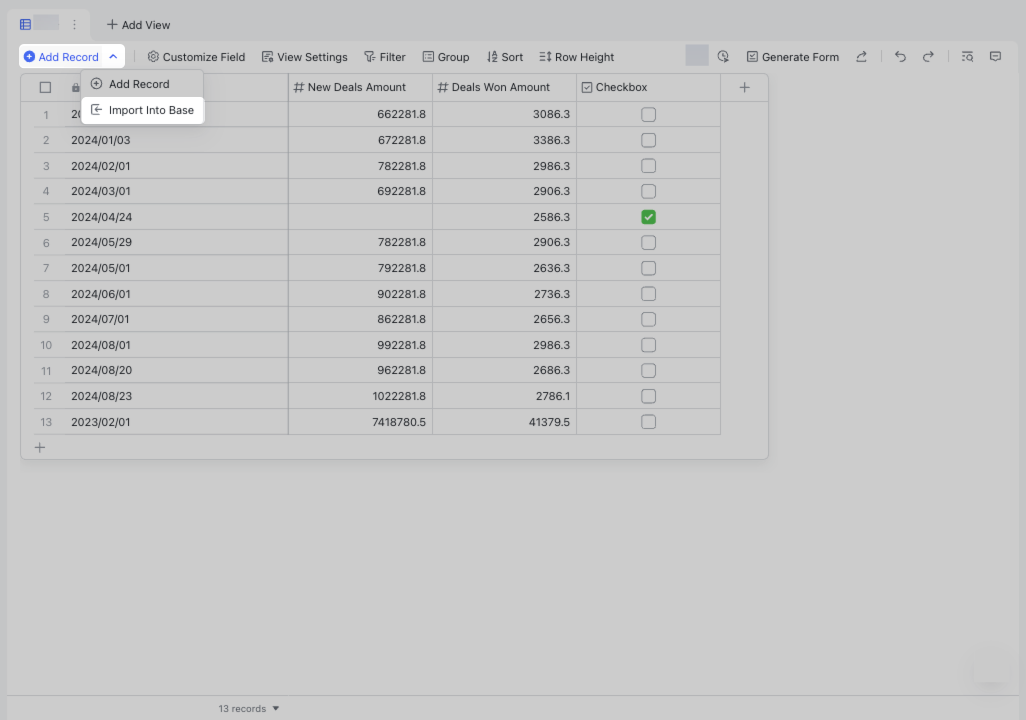The height and width of the screenshot is (720, 1026).
Task: Toggle the select-all header checkbox
Action: pos(45,87)
